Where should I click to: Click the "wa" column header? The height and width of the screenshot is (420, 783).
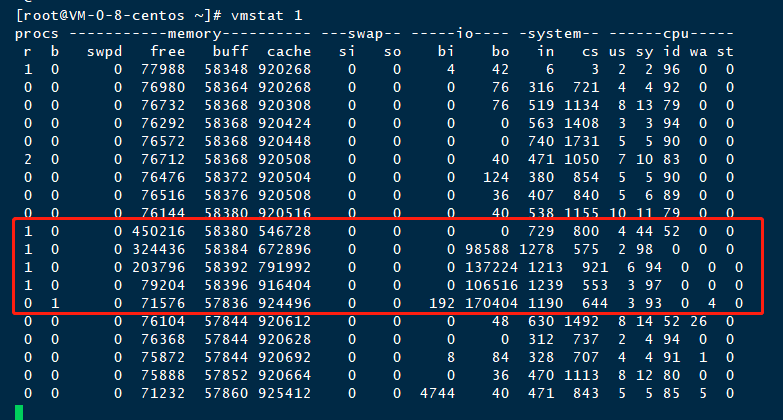[x=698, y=52]
